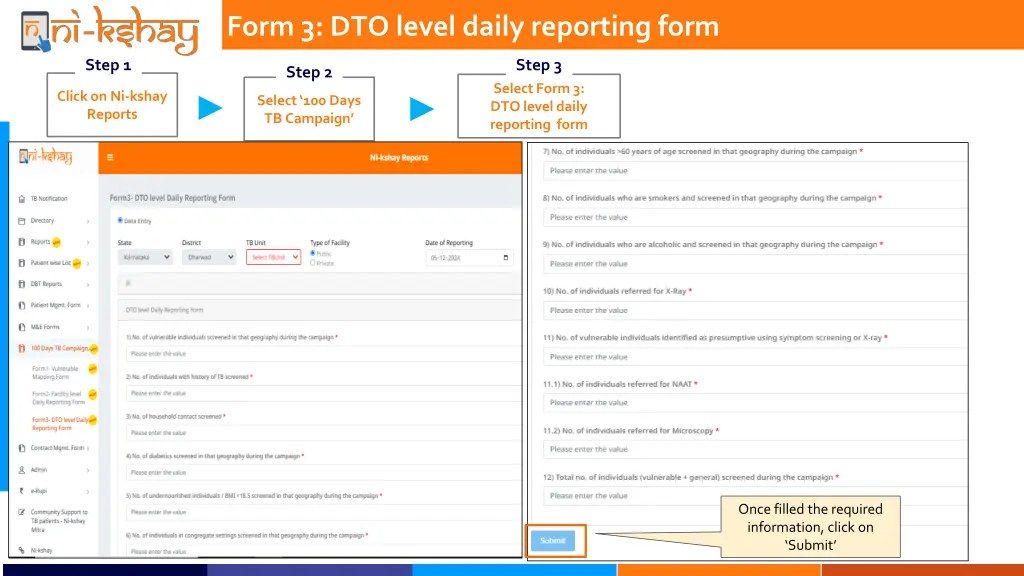Viewport: 1024px width, 576px height.
Task: Open the District dropdown showing Dharwad
Action: pos(209,257)
